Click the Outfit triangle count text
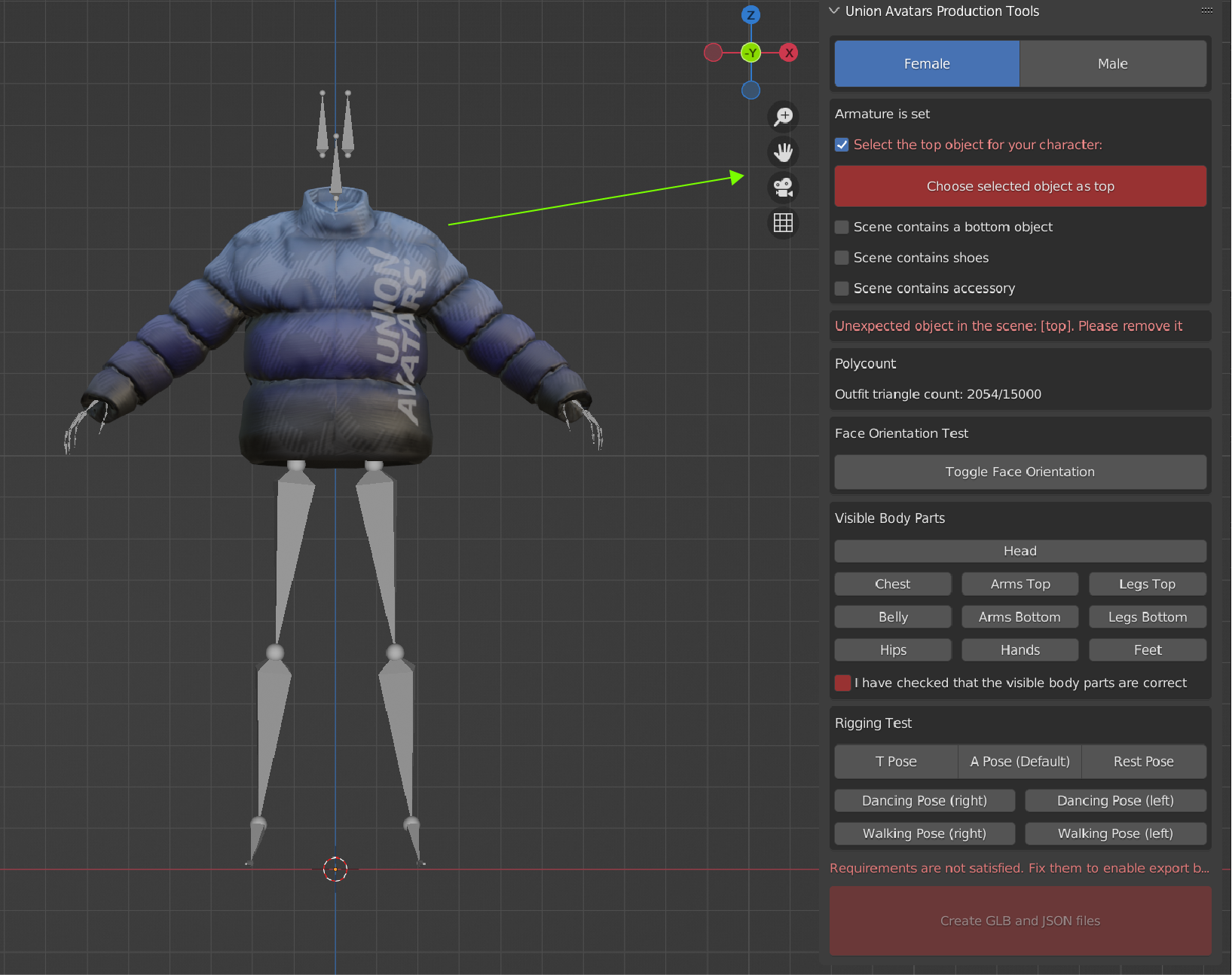The height and width of the screenshot is (975, 1232). coord(938,394)
